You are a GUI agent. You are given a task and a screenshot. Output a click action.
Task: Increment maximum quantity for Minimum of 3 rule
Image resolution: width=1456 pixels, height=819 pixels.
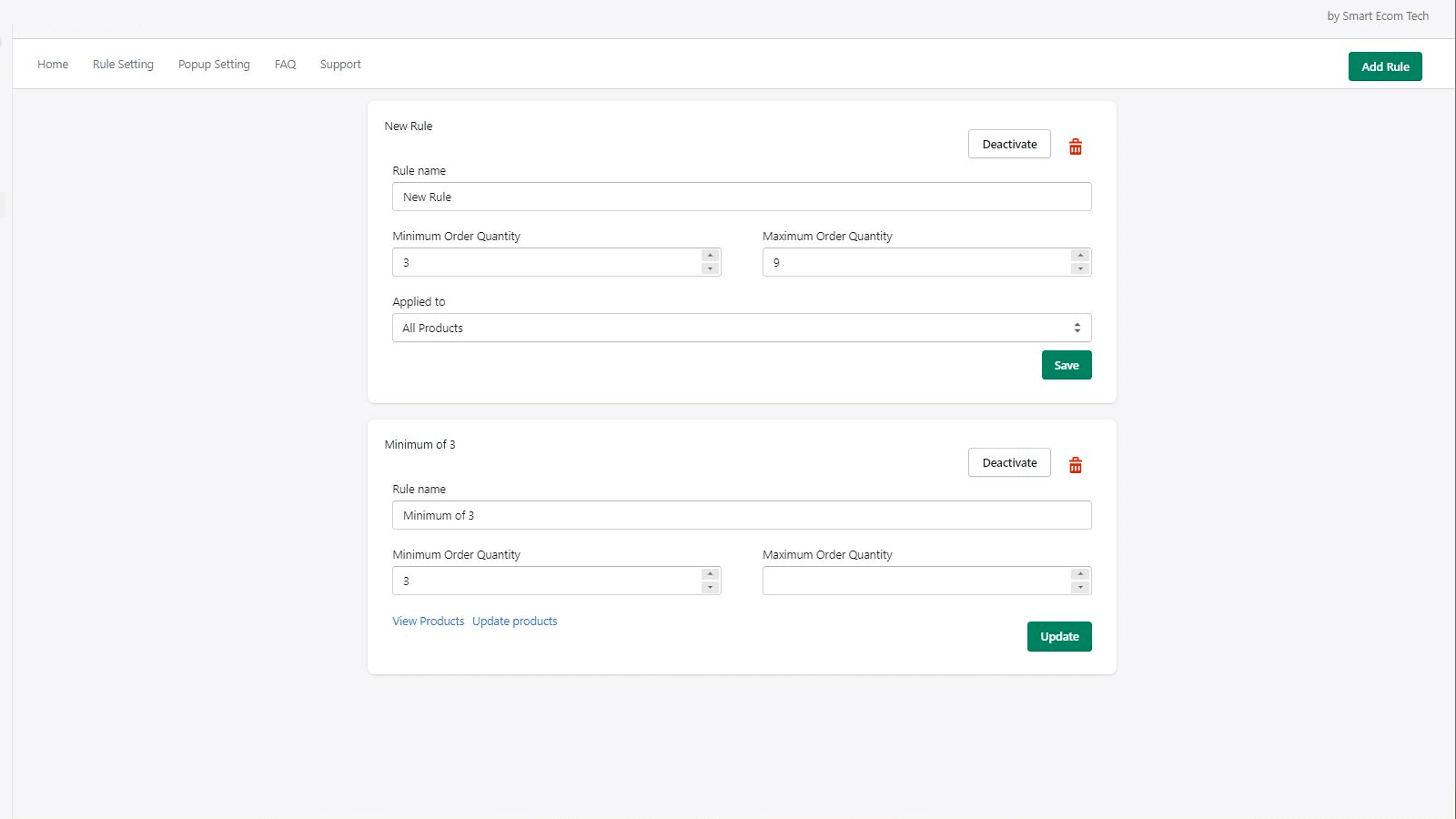coord(1080,574)
